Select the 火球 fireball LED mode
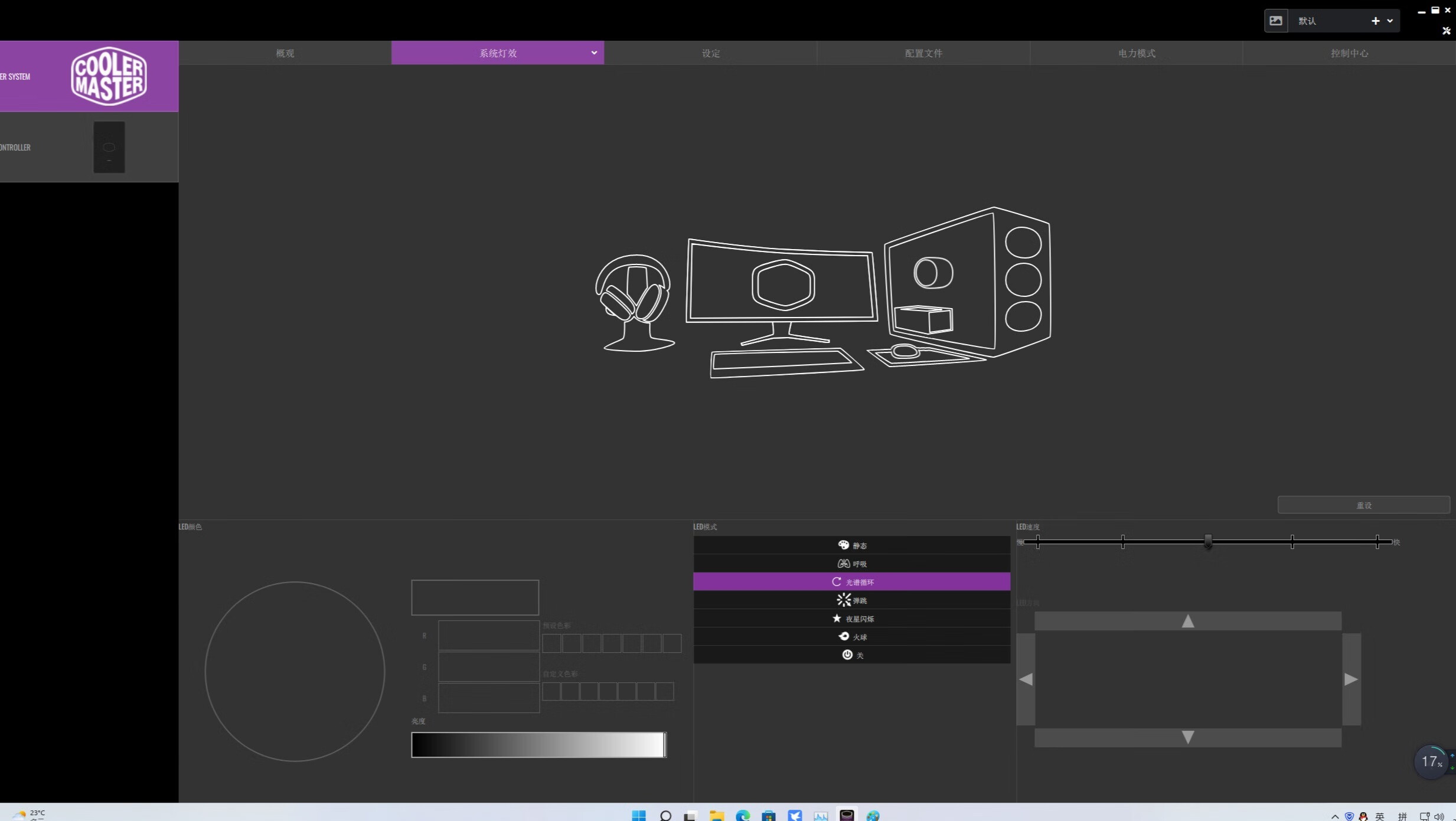This screenshot has height=821, width=1456. 851,637
